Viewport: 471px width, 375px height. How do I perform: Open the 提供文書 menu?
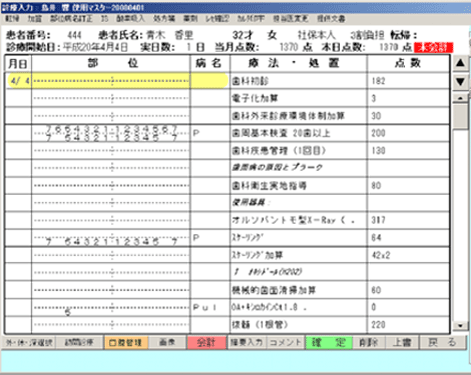coord(331,19)
